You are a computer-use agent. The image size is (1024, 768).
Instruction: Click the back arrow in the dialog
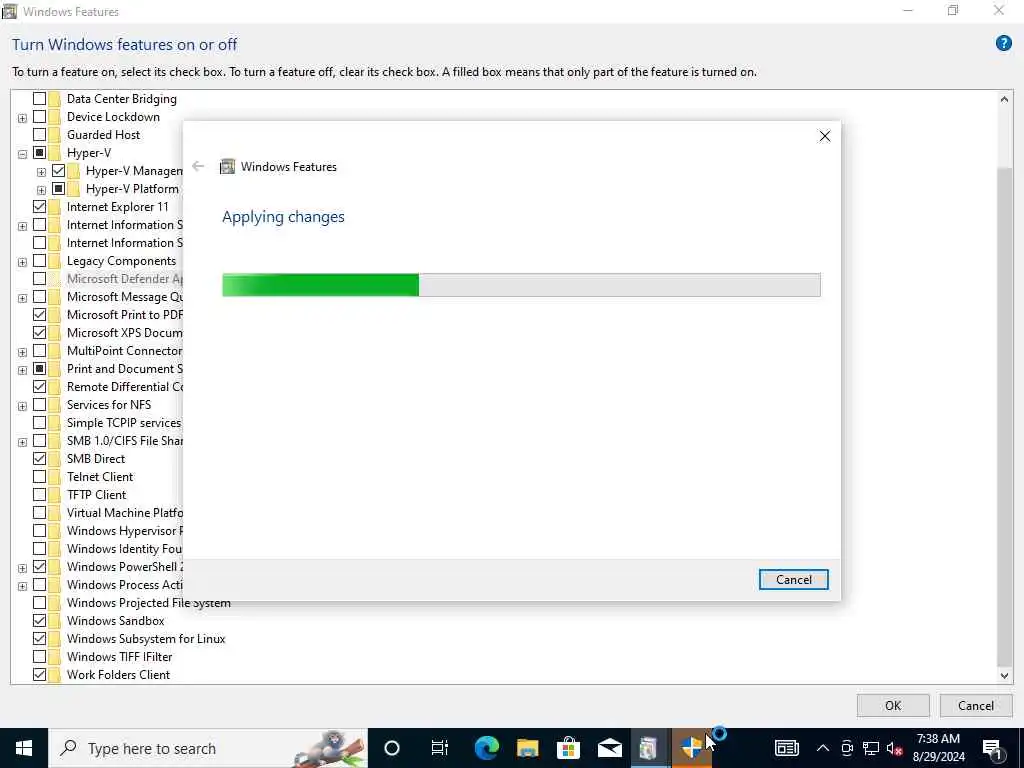click(198, 167)
